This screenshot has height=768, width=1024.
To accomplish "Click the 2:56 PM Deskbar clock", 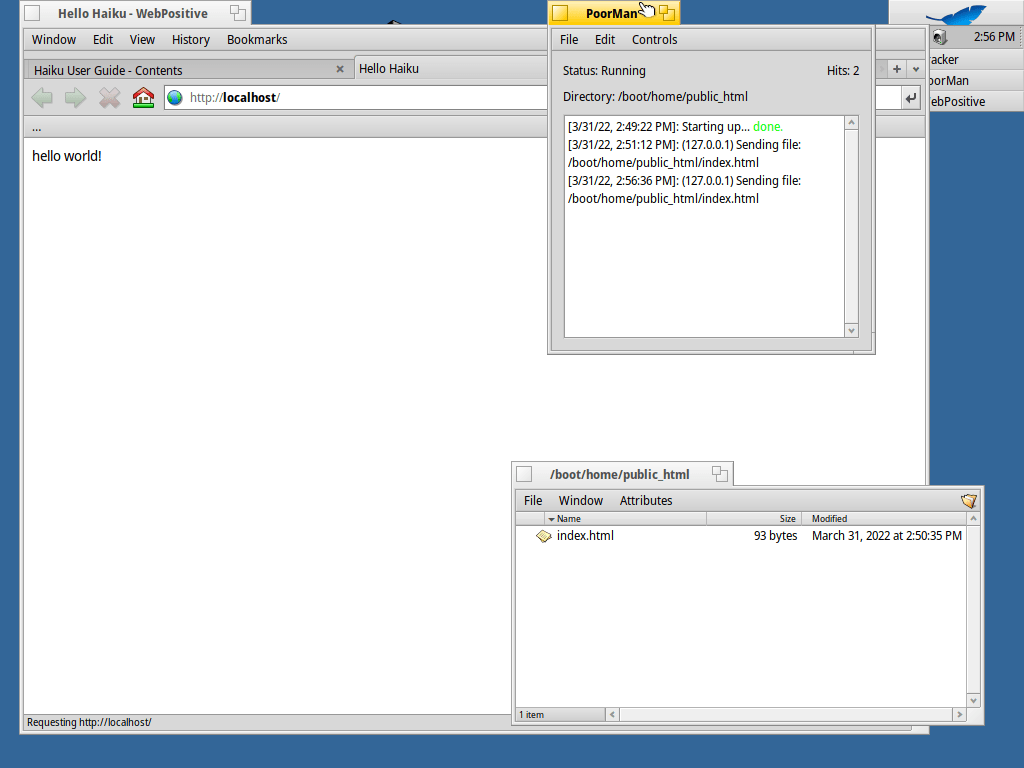I will pos(994,37).
